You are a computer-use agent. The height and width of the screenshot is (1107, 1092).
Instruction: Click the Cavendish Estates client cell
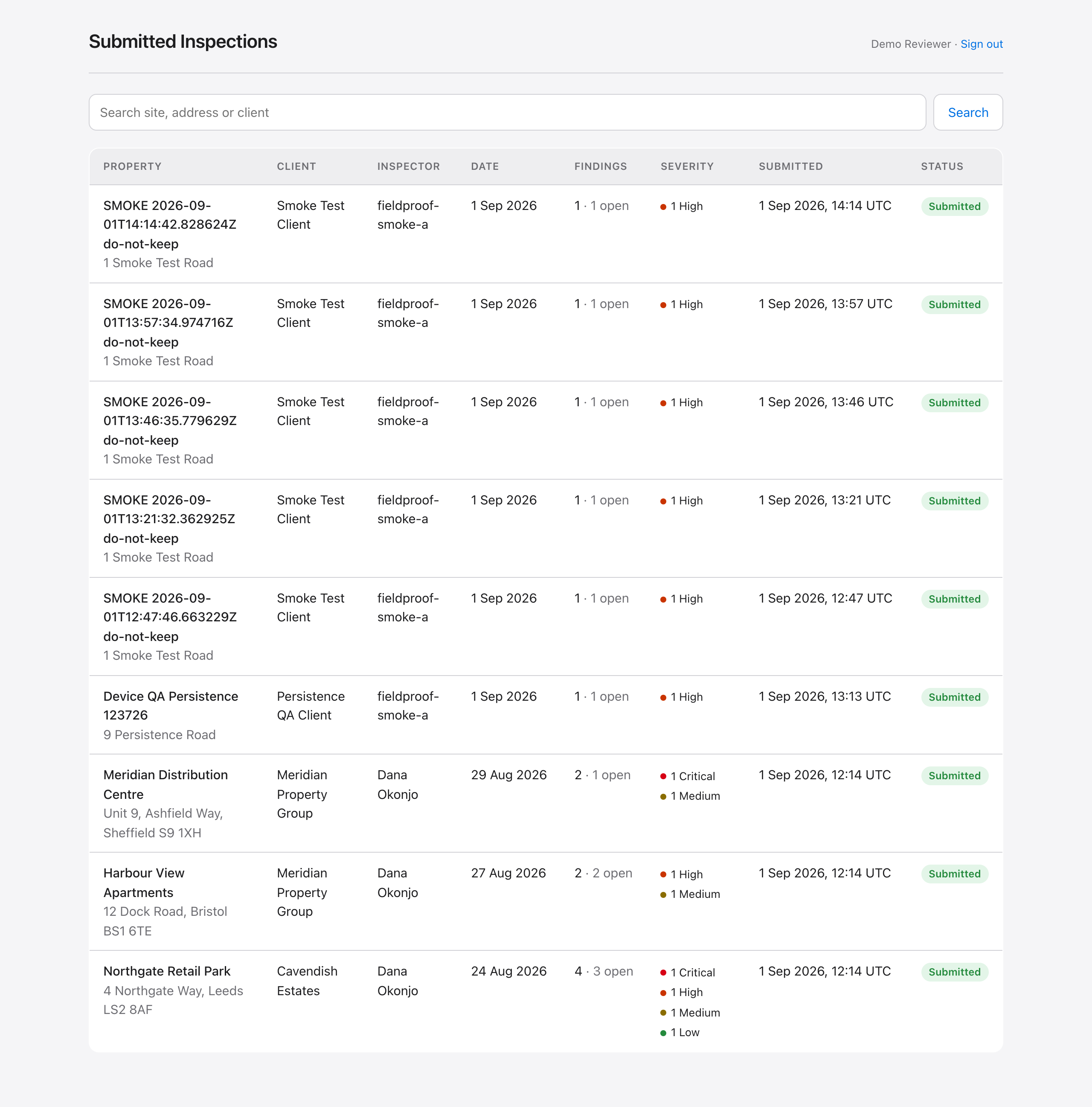click(x=307, y=981)
